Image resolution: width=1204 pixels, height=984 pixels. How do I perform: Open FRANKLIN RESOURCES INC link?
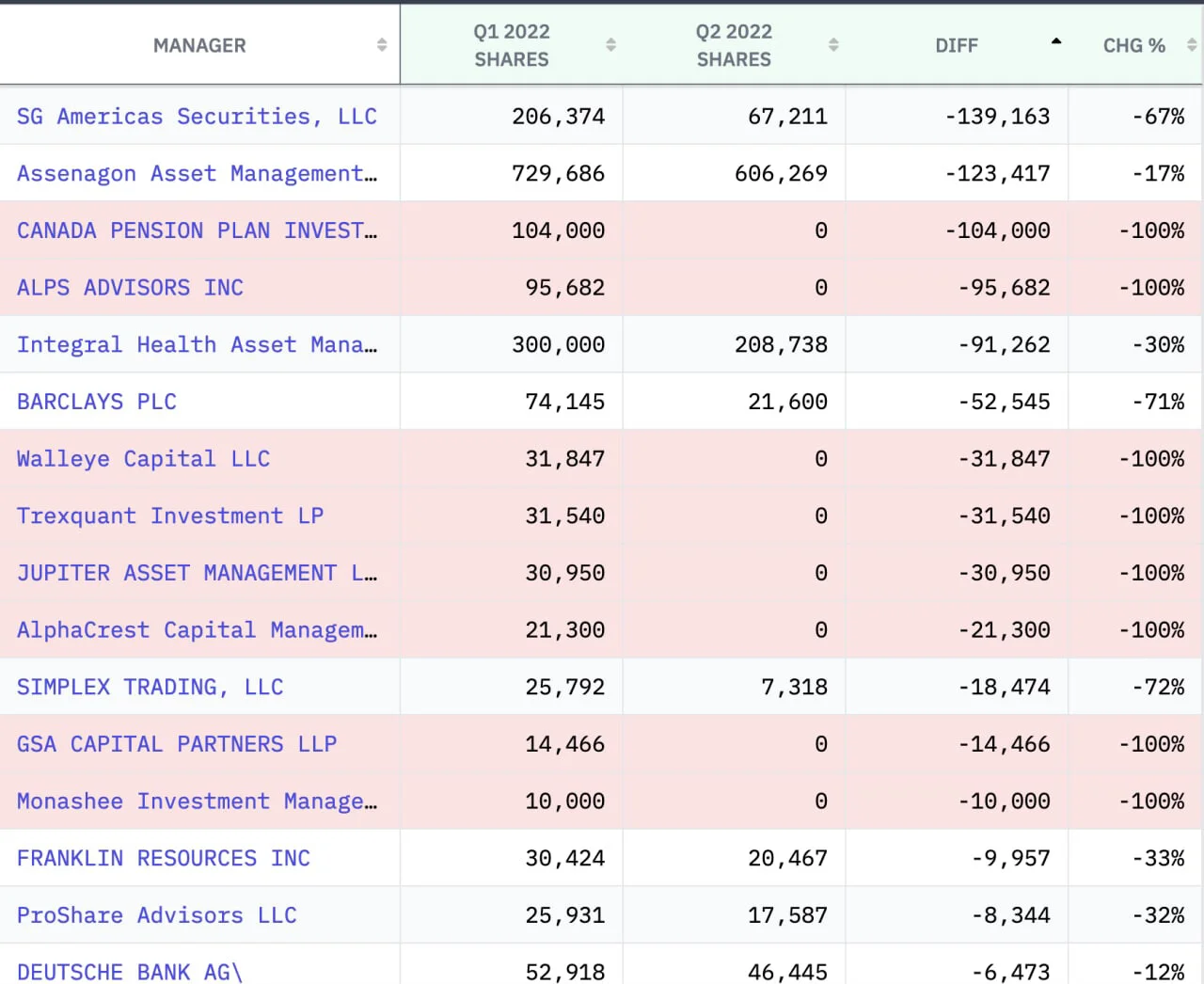pyautogui.click(x=164, y=859)
